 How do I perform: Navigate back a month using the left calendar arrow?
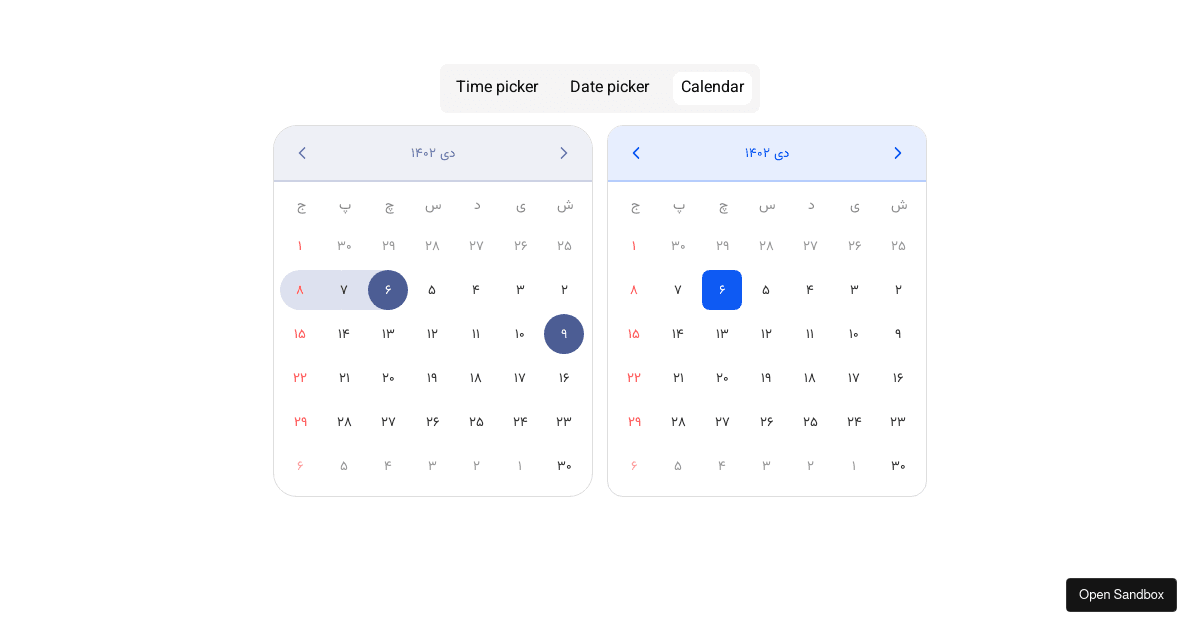(x=302, y=153)
